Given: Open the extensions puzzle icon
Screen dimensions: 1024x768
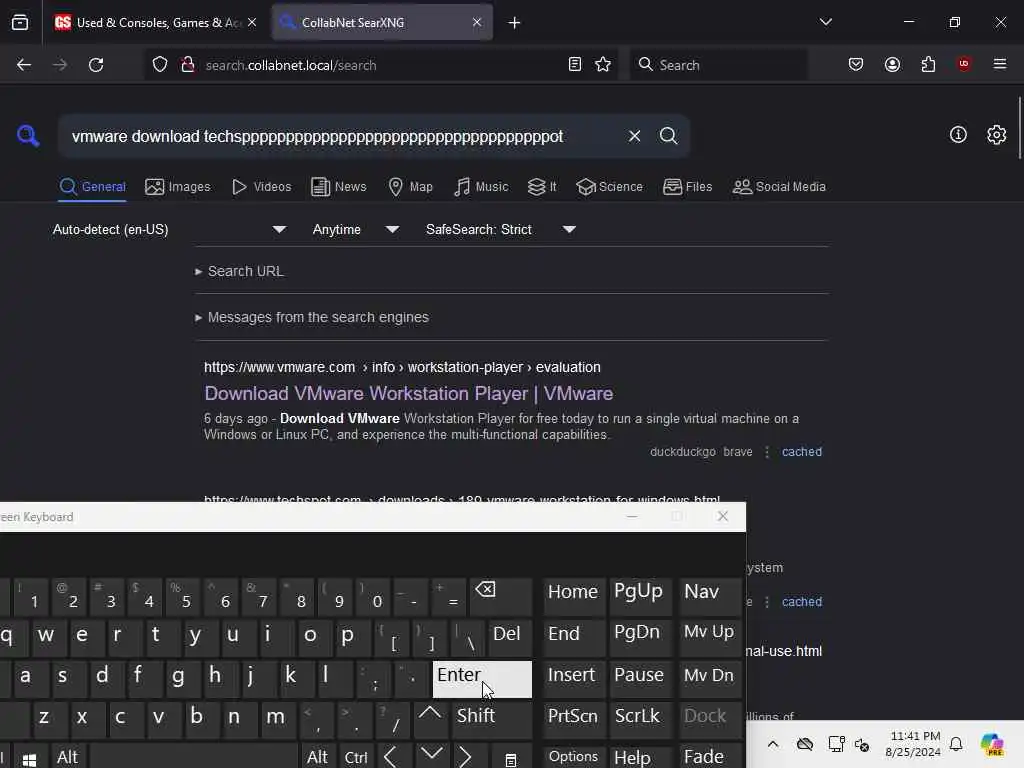Looking at the screenshot, I should click(928, 65).
